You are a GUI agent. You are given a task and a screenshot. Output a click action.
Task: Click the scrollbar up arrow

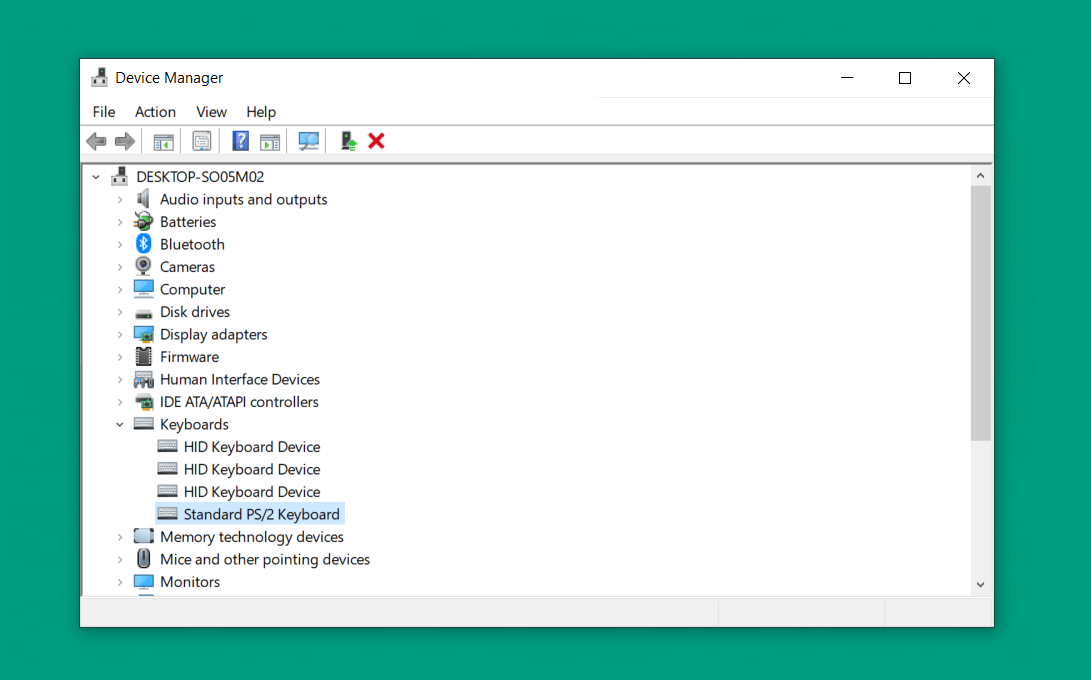(x=980, y=175)
